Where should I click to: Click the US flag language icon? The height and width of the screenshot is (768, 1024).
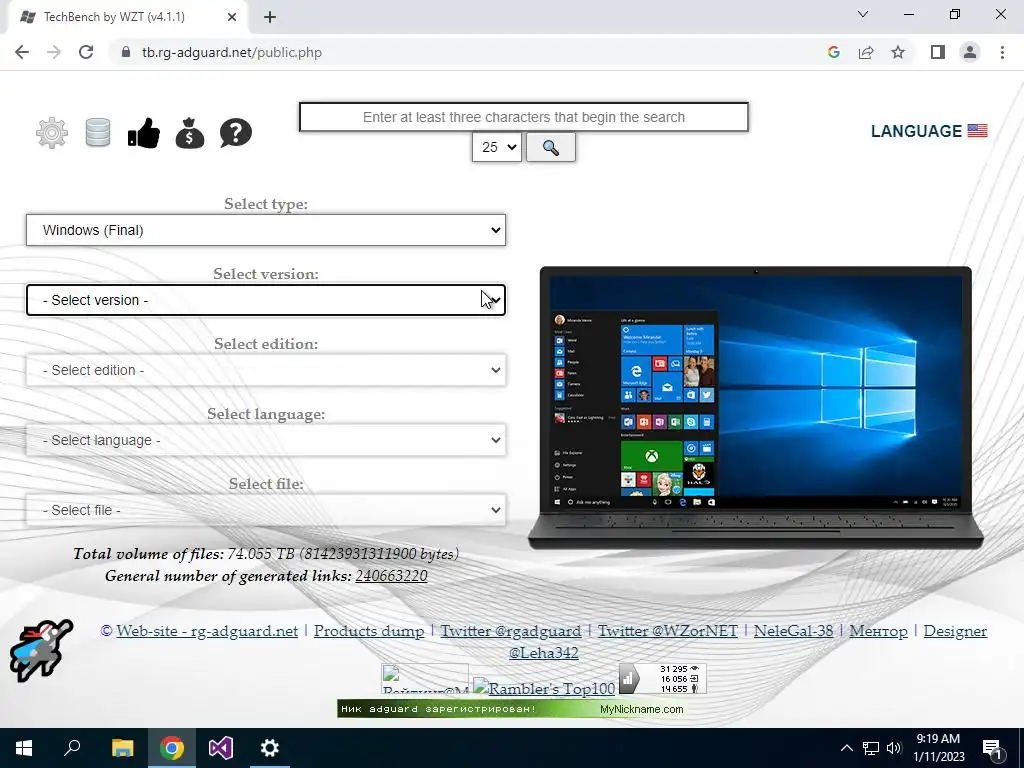[978, 131]
